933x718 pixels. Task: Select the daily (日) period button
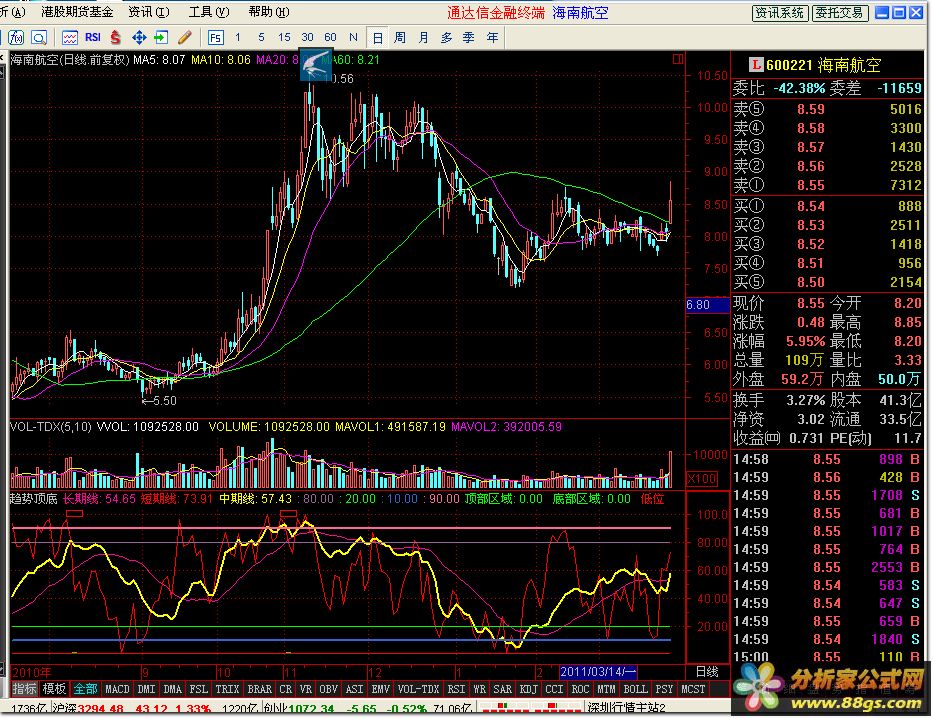tap(377, 37)
